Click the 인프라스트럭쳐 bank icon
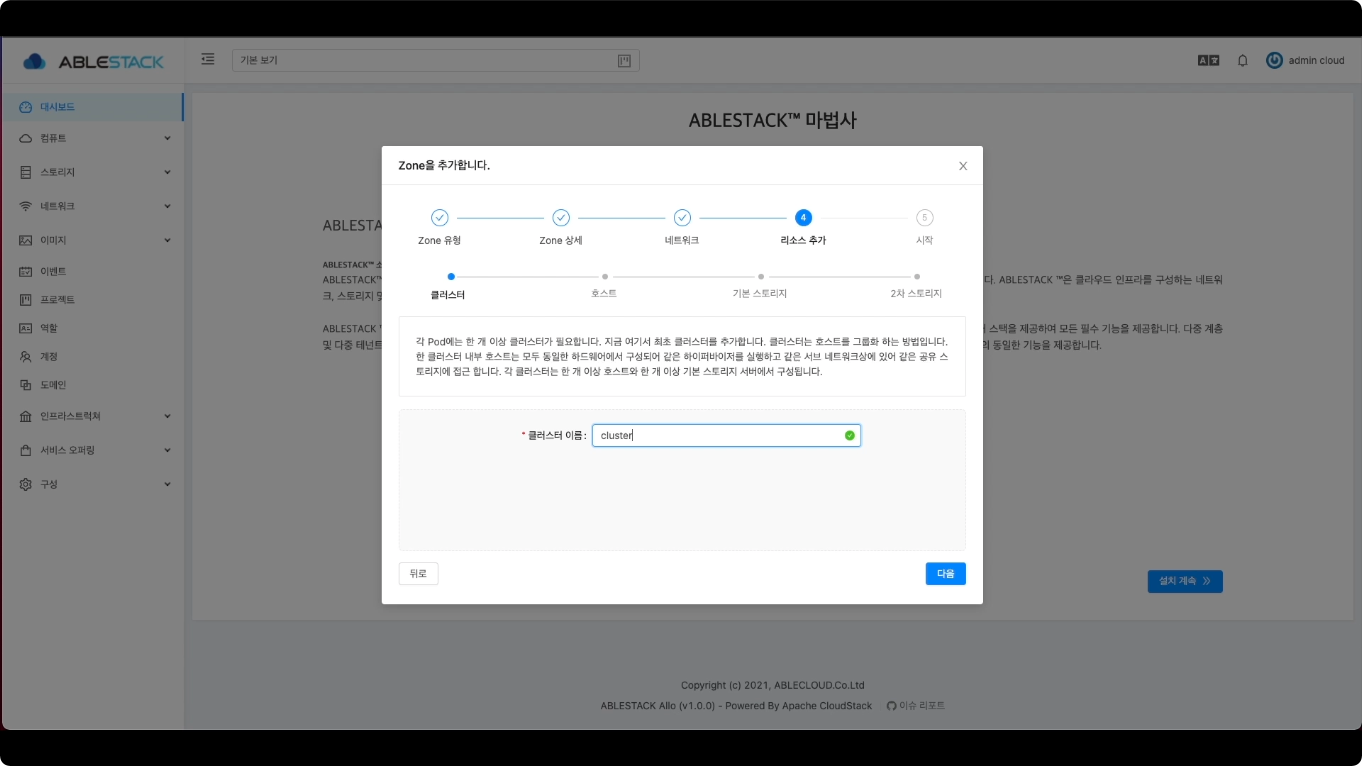The height and width of the screenshot is (766, 1362). click(26, 416)
